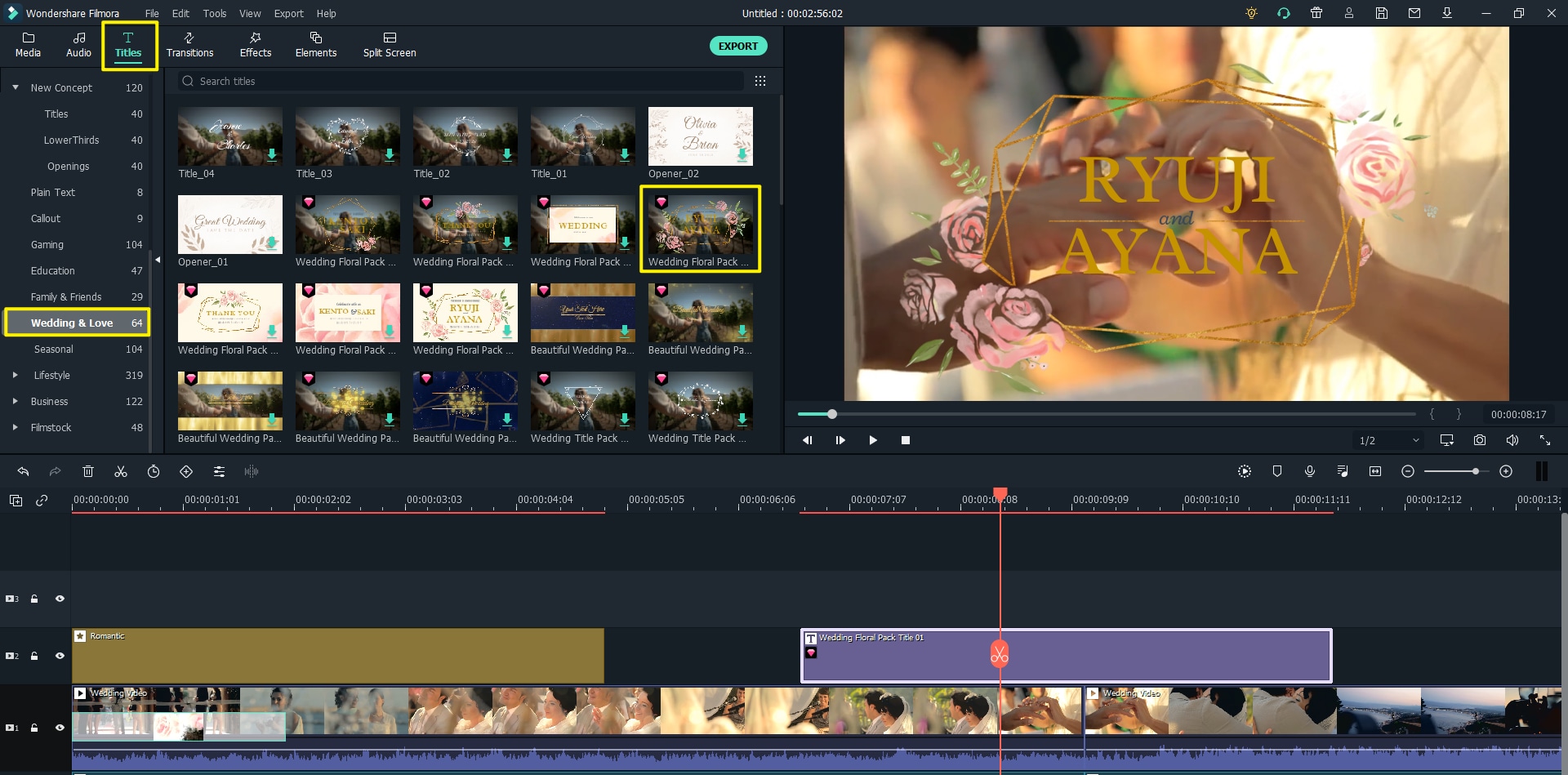Open the render preview icon in timeline toolbar
This screenshot has width=1568, height=775.
point(1245,471)
